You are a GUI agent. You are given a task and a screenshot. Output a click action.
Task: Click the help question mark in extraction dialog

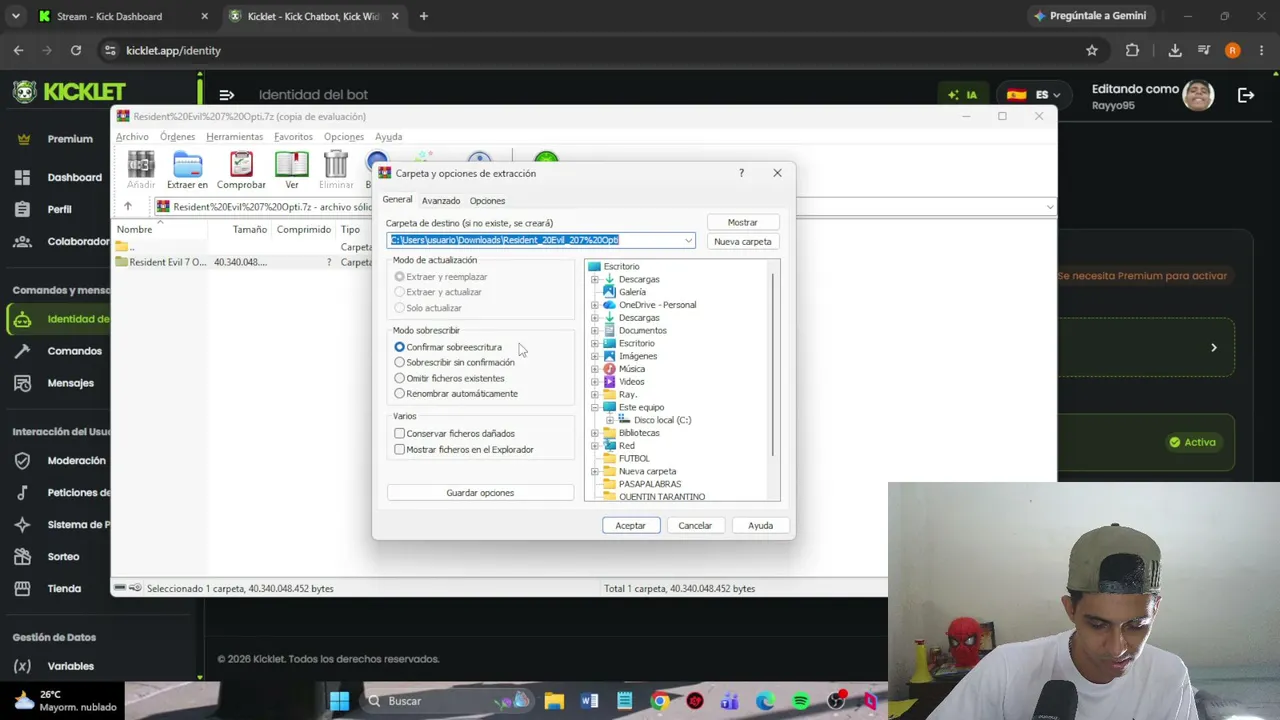click(741, 173)
